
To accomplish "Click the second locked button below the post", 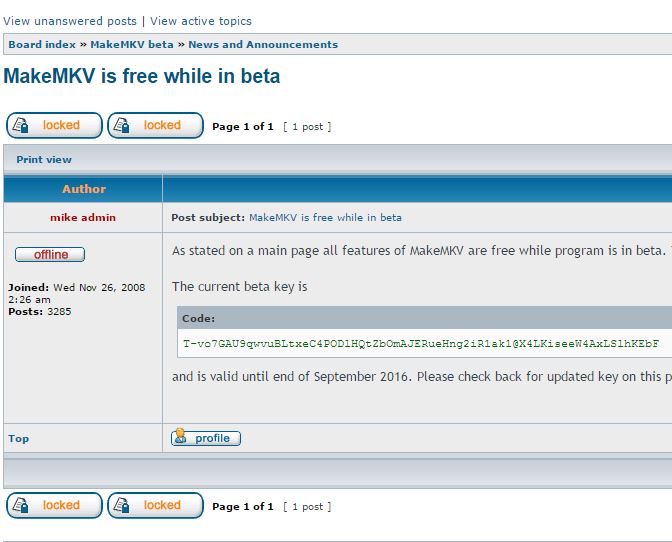I will tap(155, 506).
